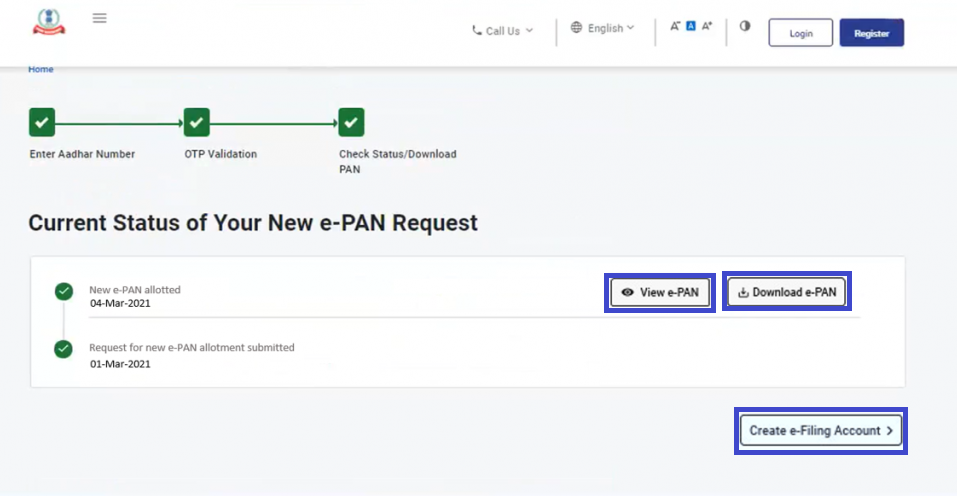957x496 pixels.
Task: Click the phone icon beside Call Us
Action: [x=477, y=31]
